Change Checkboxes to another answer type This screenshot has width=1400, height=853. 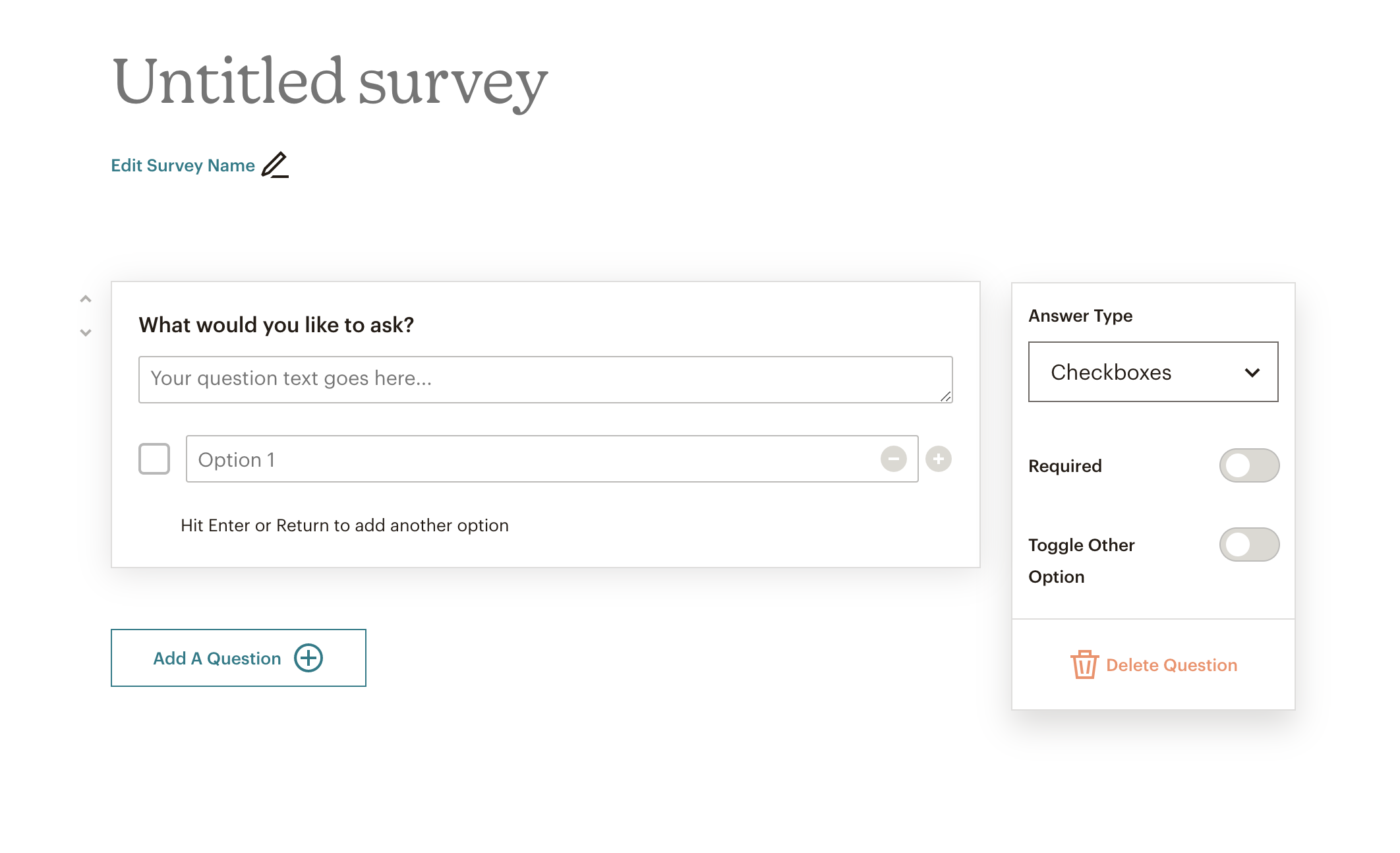click(x=1152, y=372)
